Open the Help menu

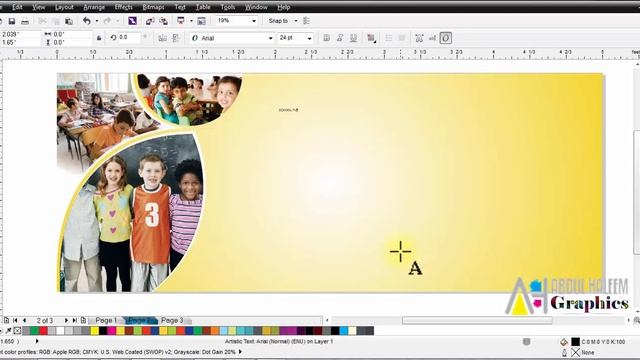283,7
